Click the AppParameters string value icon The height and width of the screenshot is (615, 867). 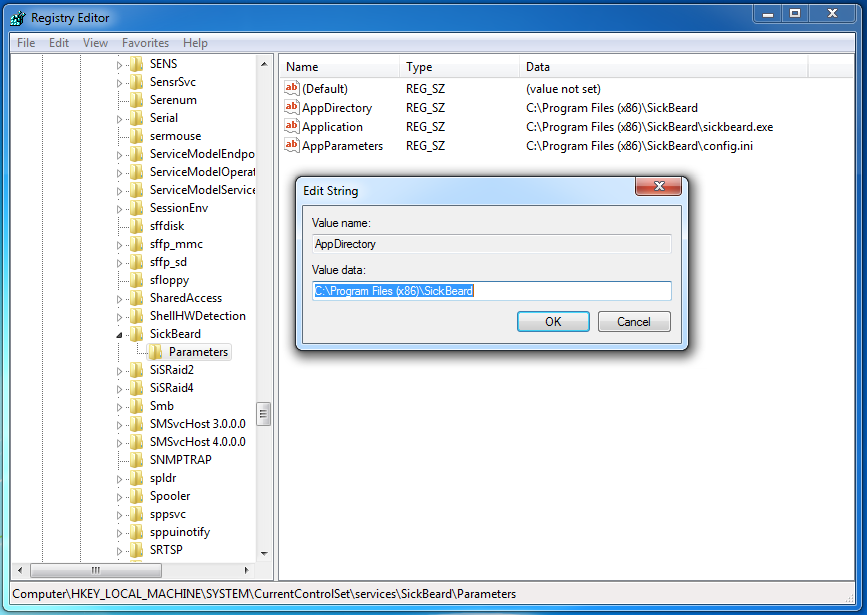point(291,145)
